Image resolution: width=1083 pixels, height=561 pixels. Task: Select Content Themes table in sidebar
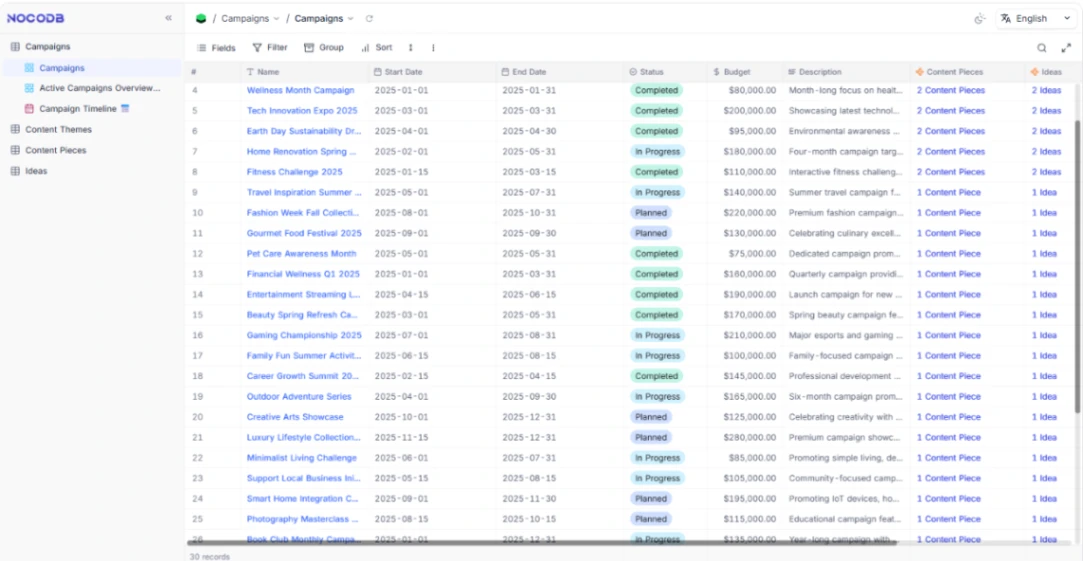58,129
